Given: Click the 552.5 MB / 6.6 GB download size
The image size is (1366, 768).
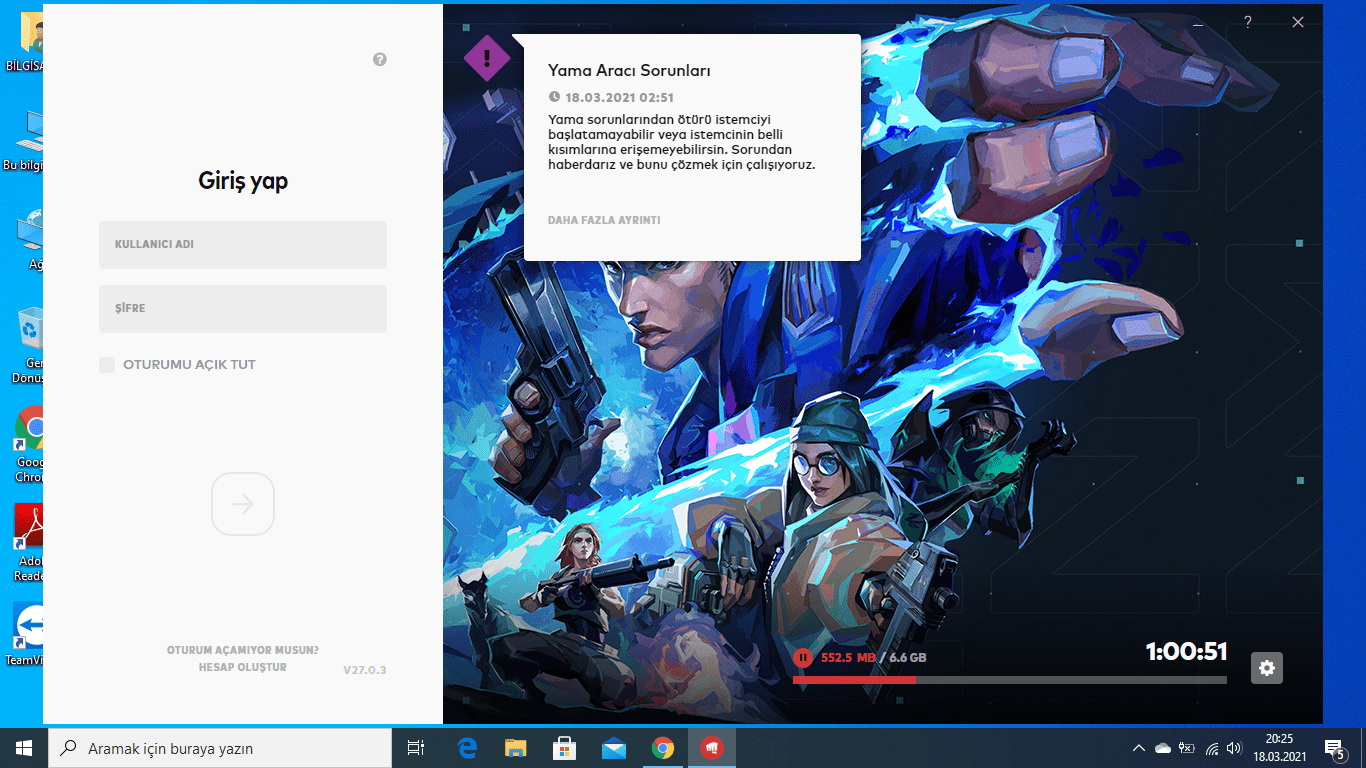Looking at the screenshot, I should click(x=874, y=657).
